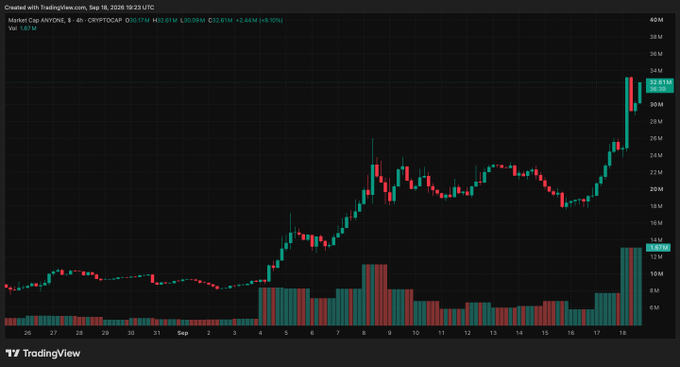
Task: Click the close value 'C32.61M' in legend
Action: [x=220, y=20]
